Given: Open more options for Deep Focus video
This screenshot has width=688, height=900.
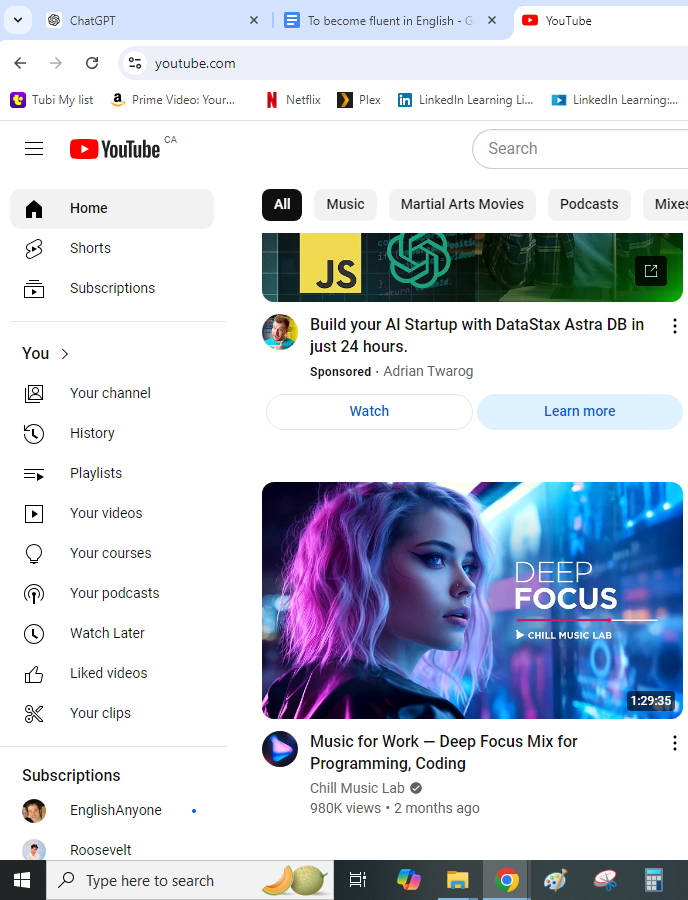Looking at the screenshot, I should [674, 743].
